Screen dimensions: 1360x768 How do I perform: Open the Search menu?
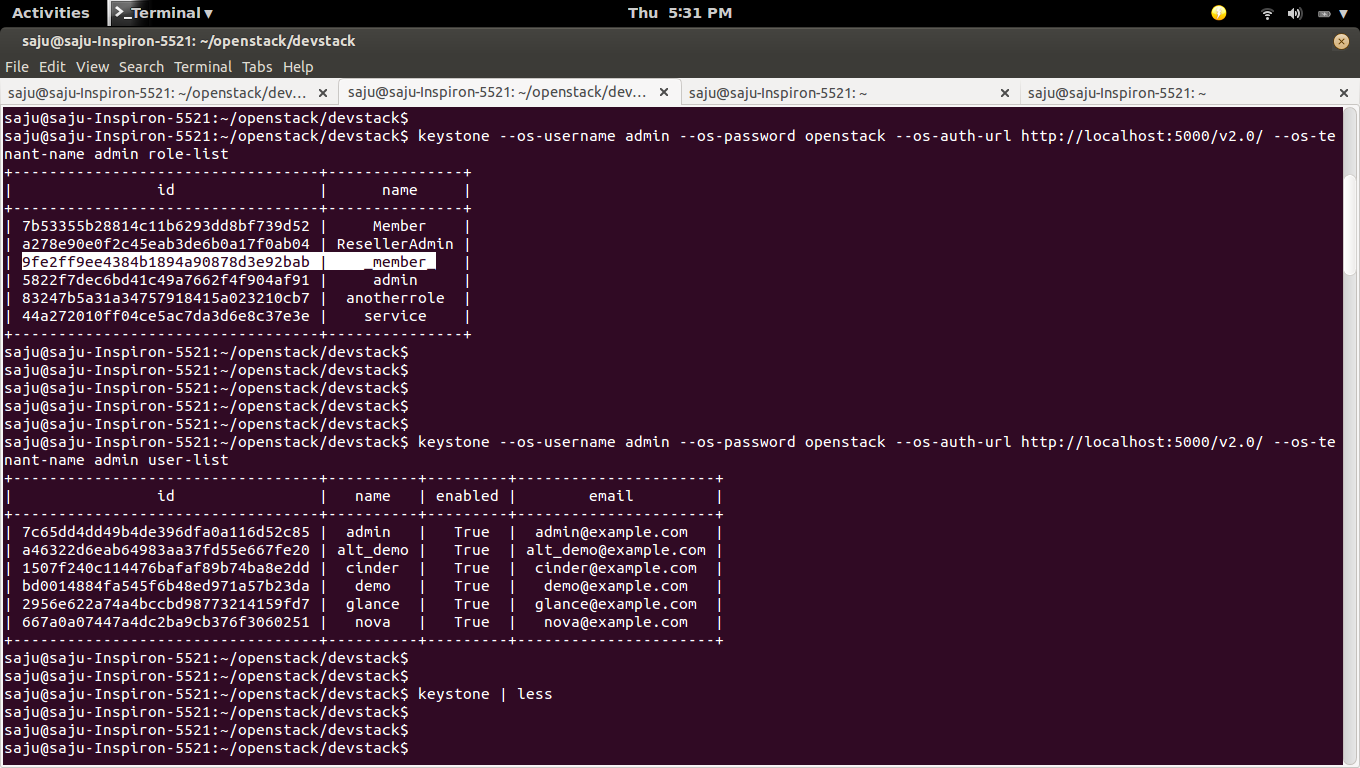tap(141, 66)
